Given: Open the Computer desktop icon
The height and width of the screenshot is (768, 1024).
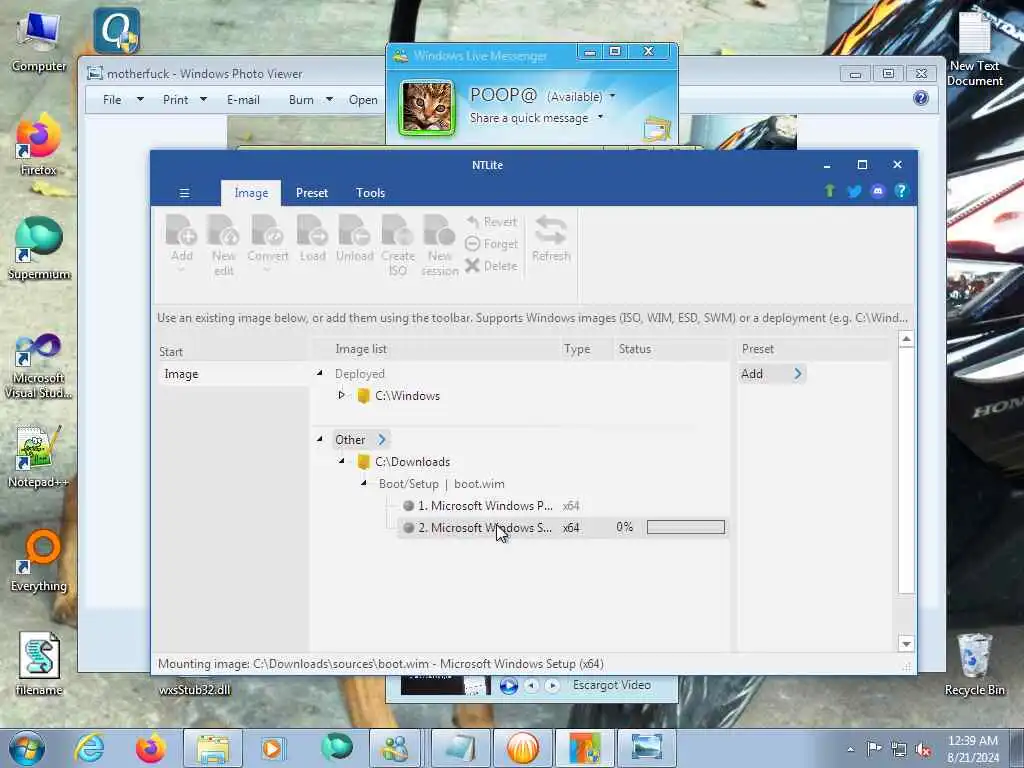Looking at the screenshot, I should coord(39,40).
